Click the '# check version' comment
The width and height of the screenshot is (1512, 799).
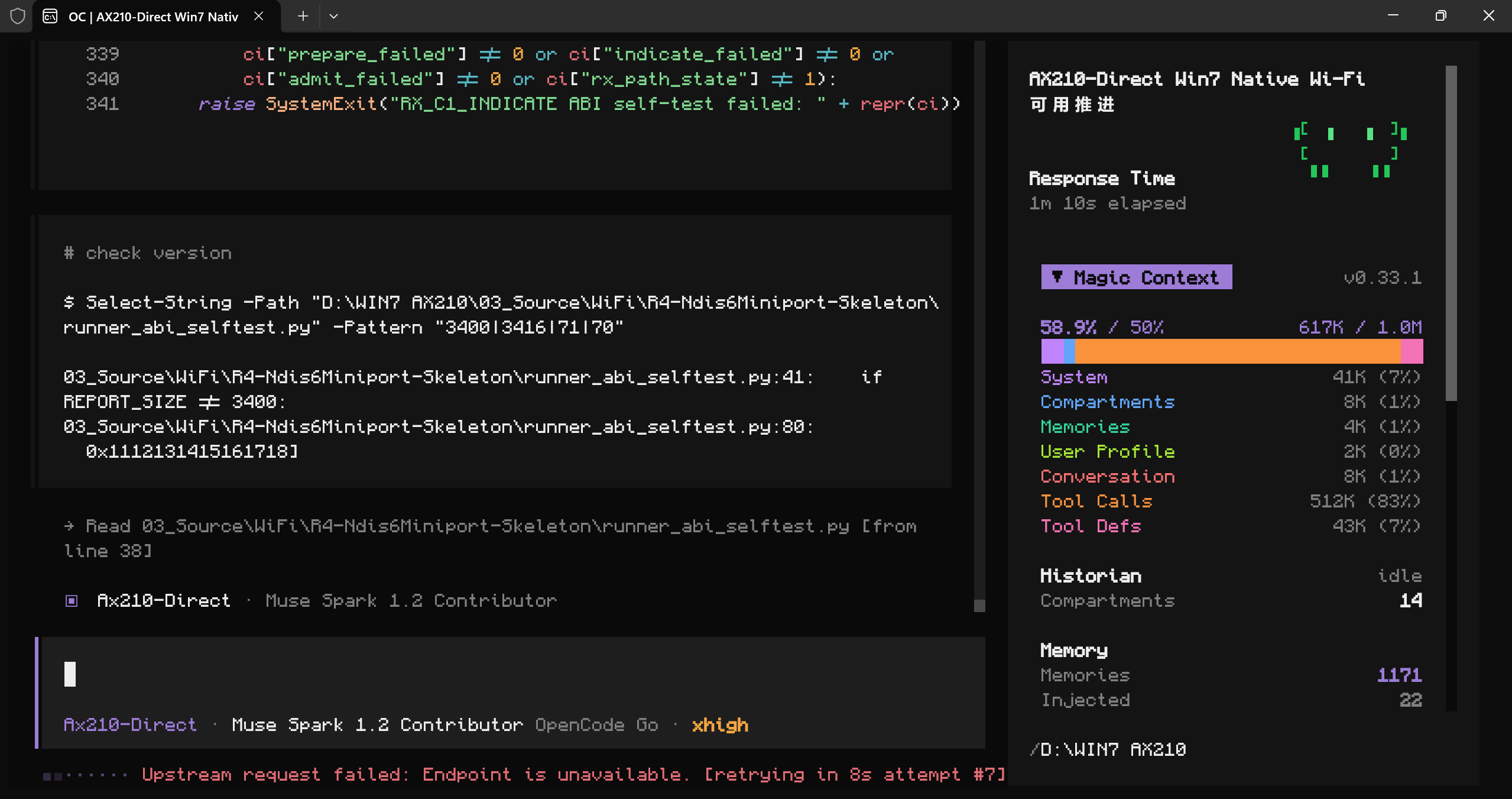click(x=148, y=253)
